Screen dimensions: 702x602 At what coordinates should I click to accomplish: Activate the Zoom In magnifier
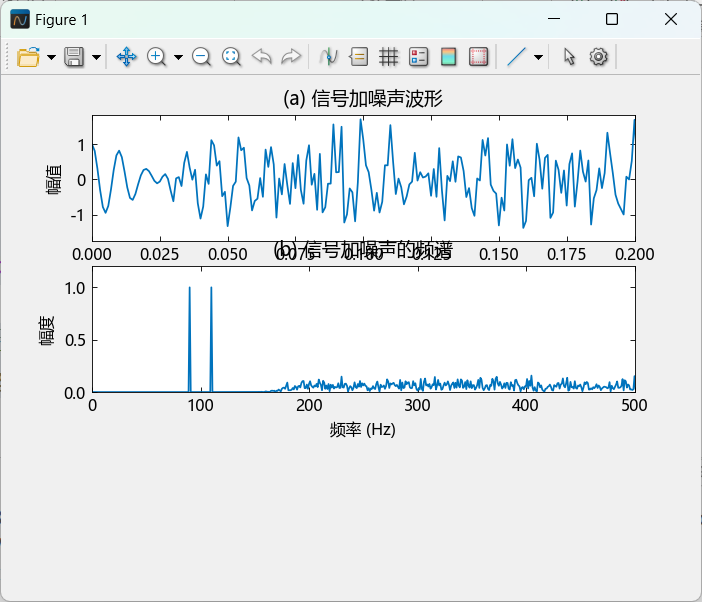(156, 57)
